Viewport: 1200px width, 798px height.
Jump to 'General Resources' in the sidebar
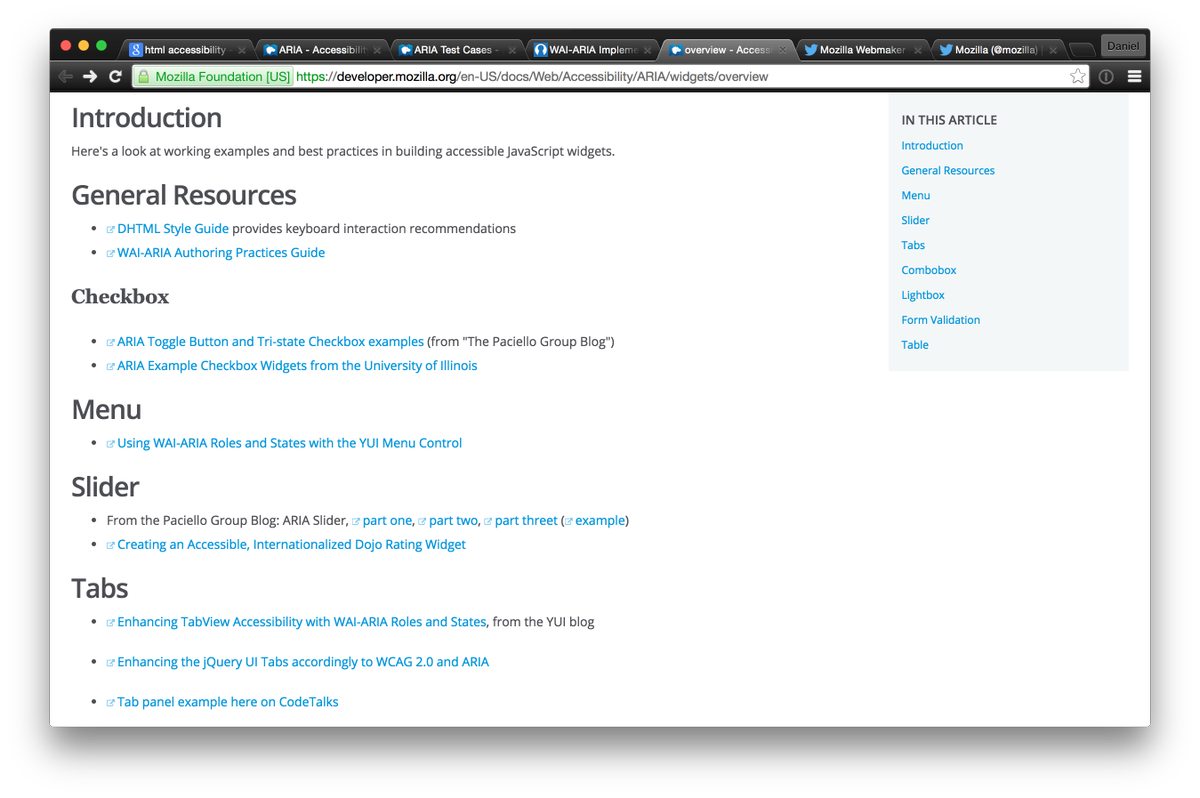point(948,170)
